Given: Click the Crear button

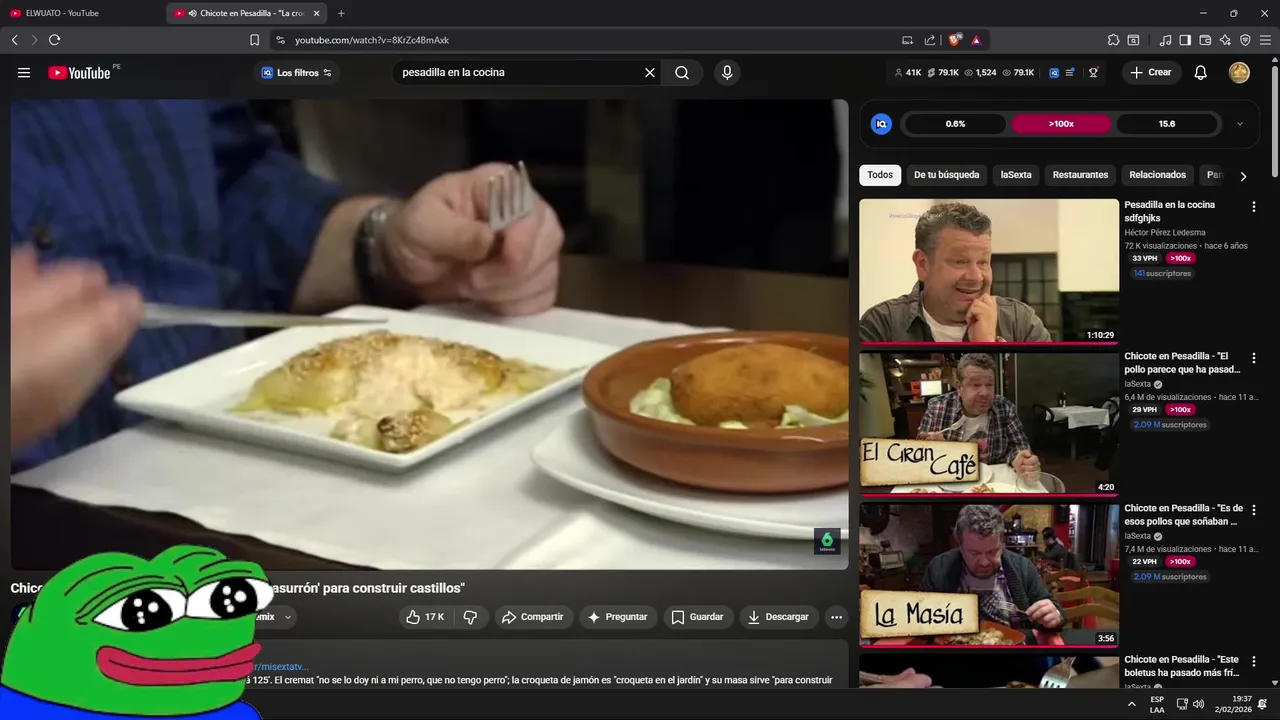Looking at the screenshot, I should pyautogui.click(x=1151, y=73).
